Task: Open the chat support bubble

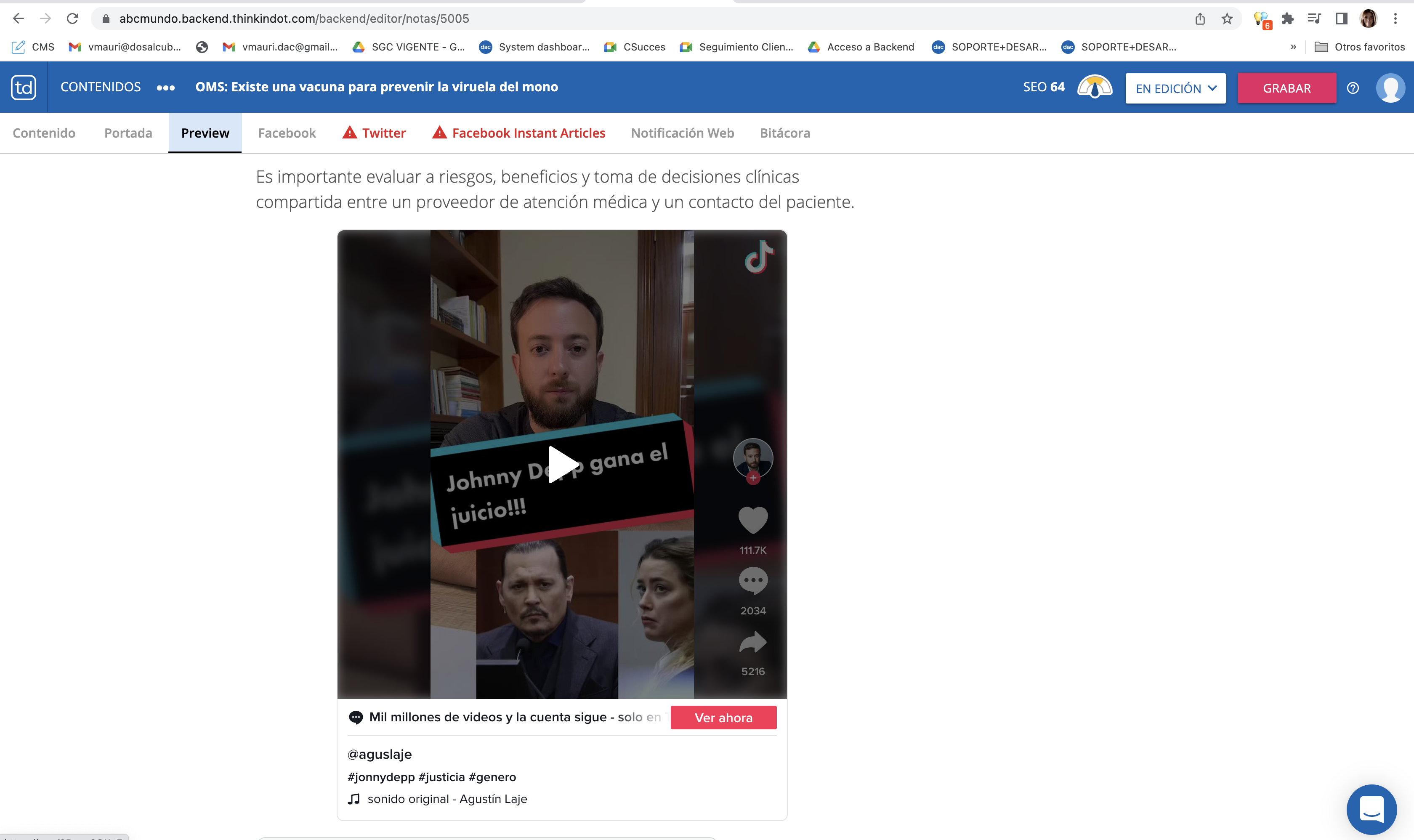Action: pos(1371,809)
